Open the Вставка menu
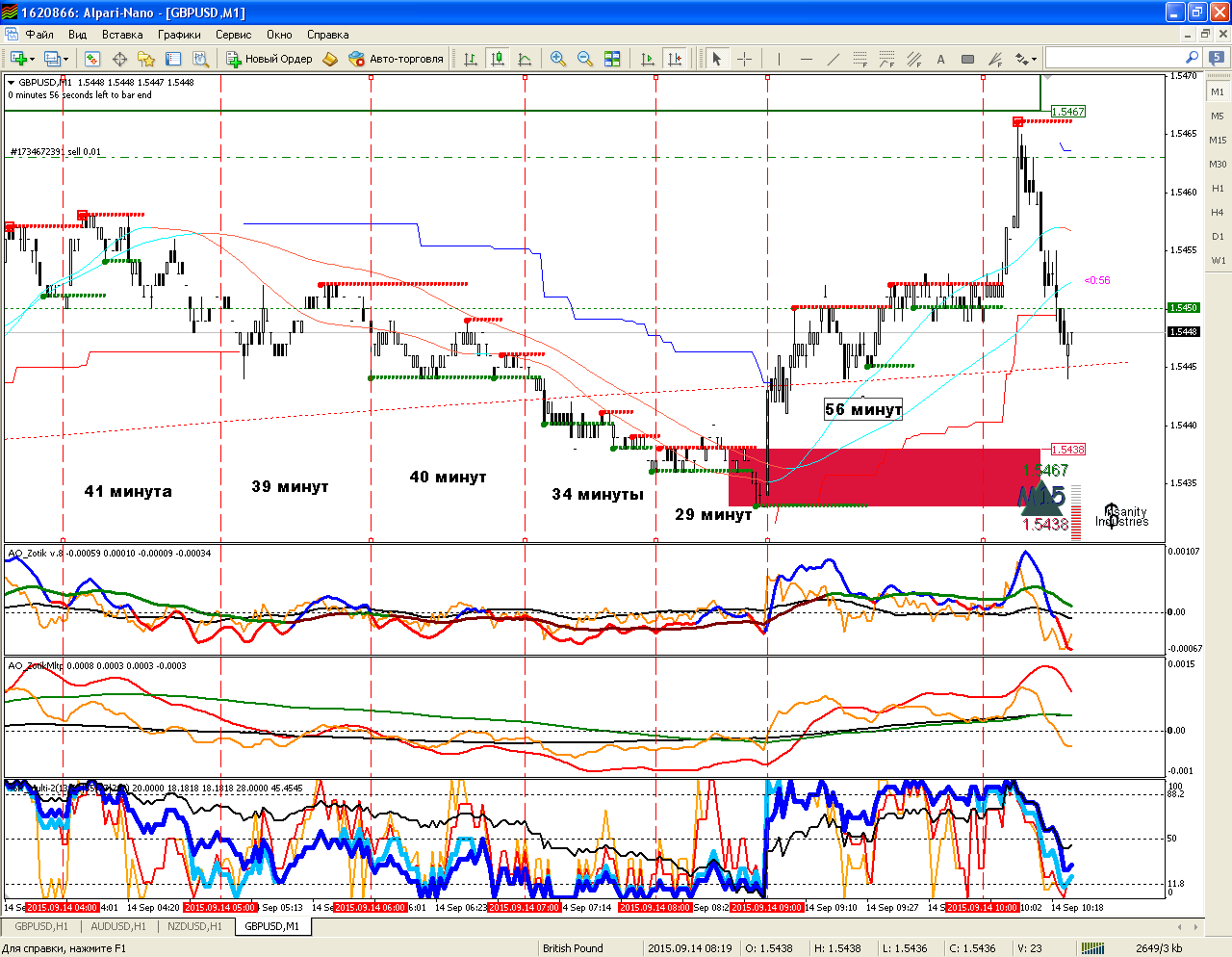Viewport: 1232px width, 957px height. click(x=122, y=35)
